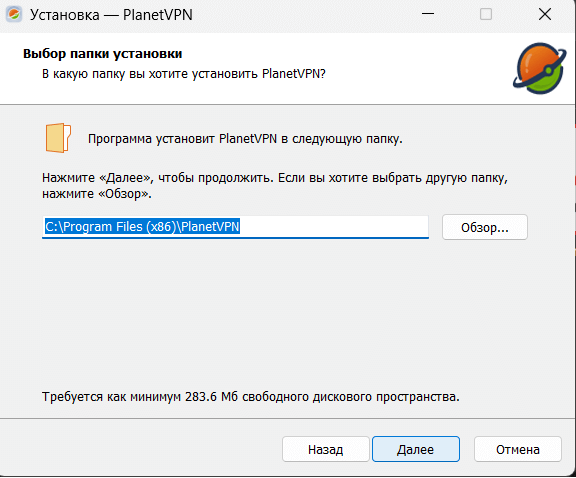
Task: Click the yellow folder icon
Action: pyautogui.click(x=58, y=138)
